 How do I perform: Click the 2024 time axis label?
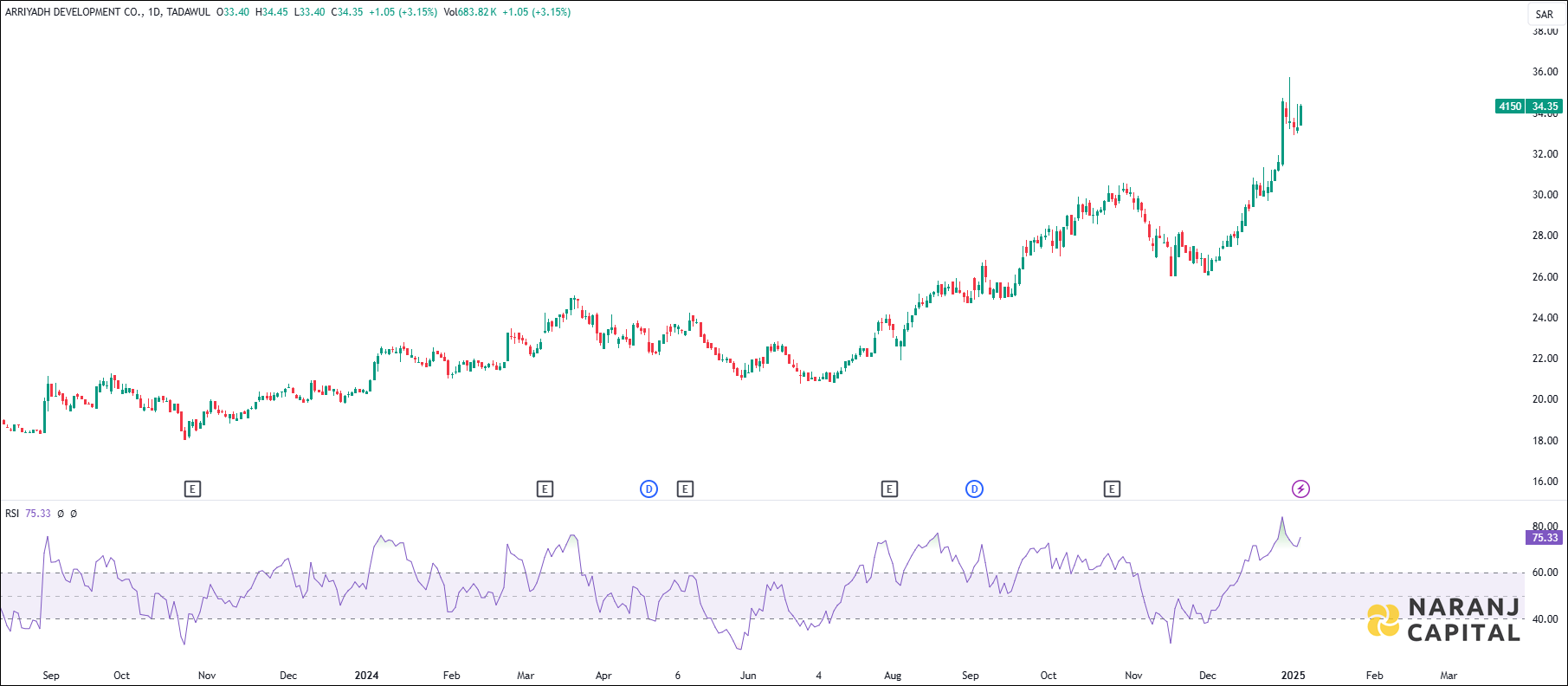(366, 676)
